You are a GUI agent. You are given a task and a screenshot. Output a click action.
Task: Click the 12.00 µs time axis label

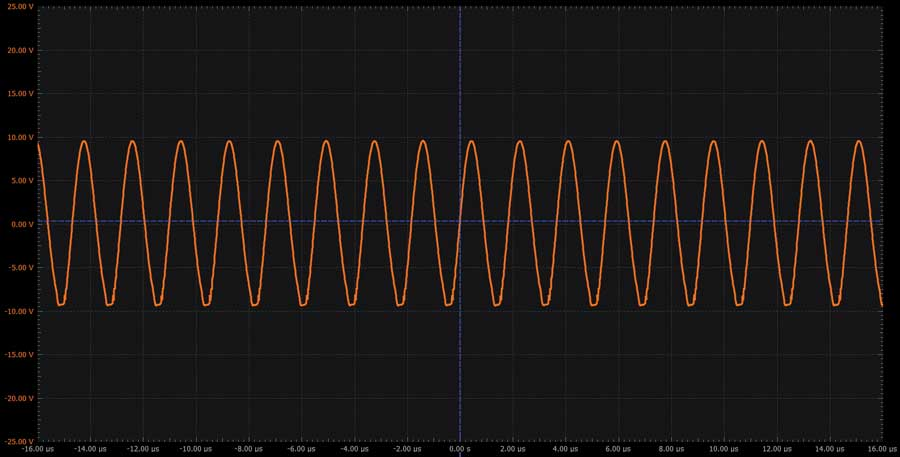click(776, 449)
